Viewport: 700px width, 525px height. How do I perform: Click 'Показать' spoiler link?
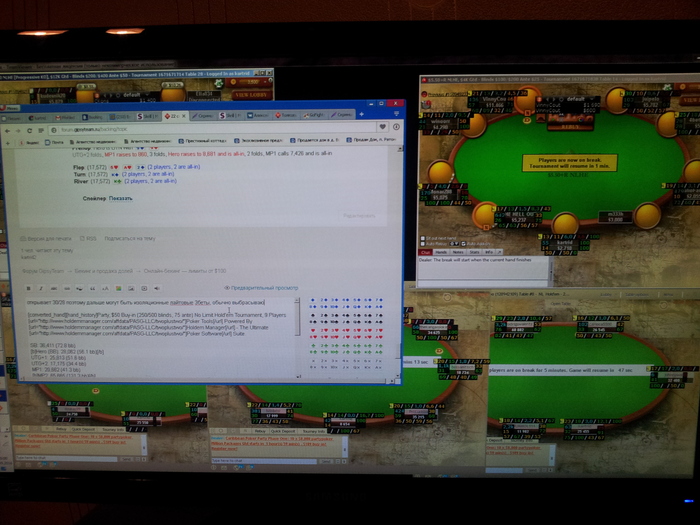pos(121,198)
